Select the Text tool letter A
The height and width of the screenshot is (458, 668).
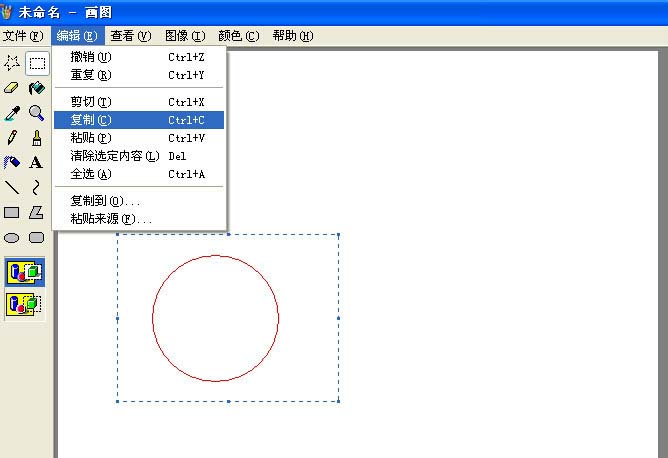coord(37,163)
